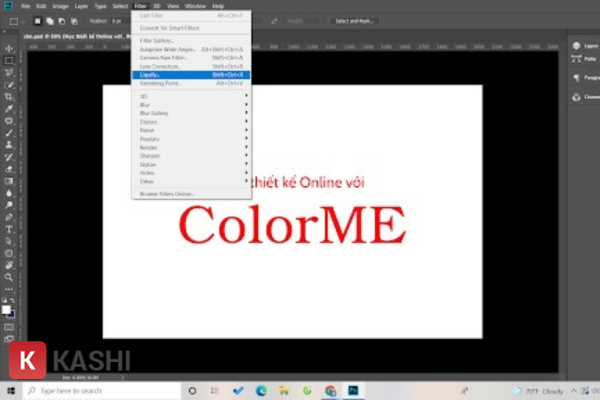Click the Windows Start button
Viewport: 600px width, 400px height.
tap(11, 391)
